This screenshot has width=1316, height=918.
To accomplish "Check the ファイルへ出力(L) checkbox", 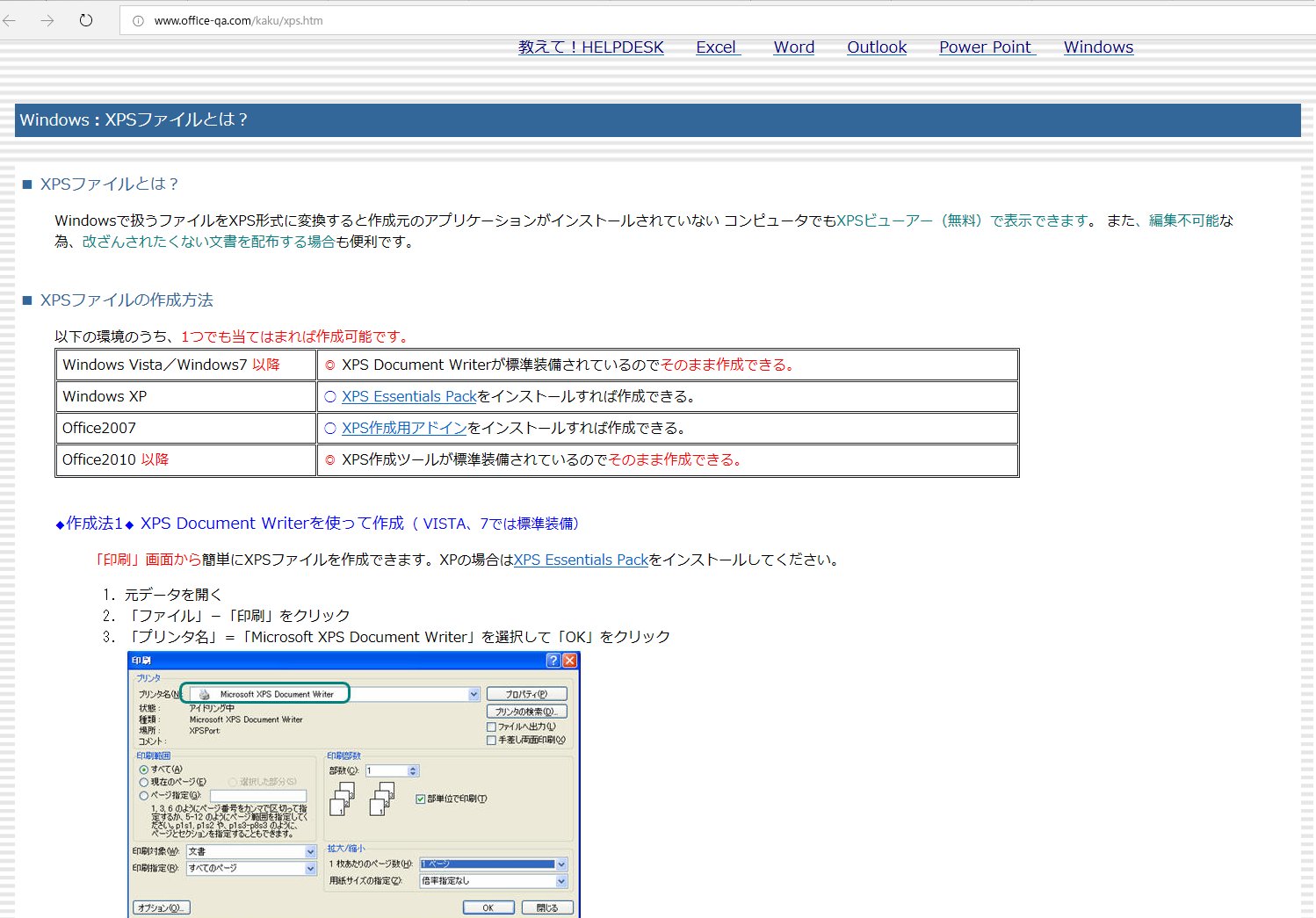I will 491,727.
